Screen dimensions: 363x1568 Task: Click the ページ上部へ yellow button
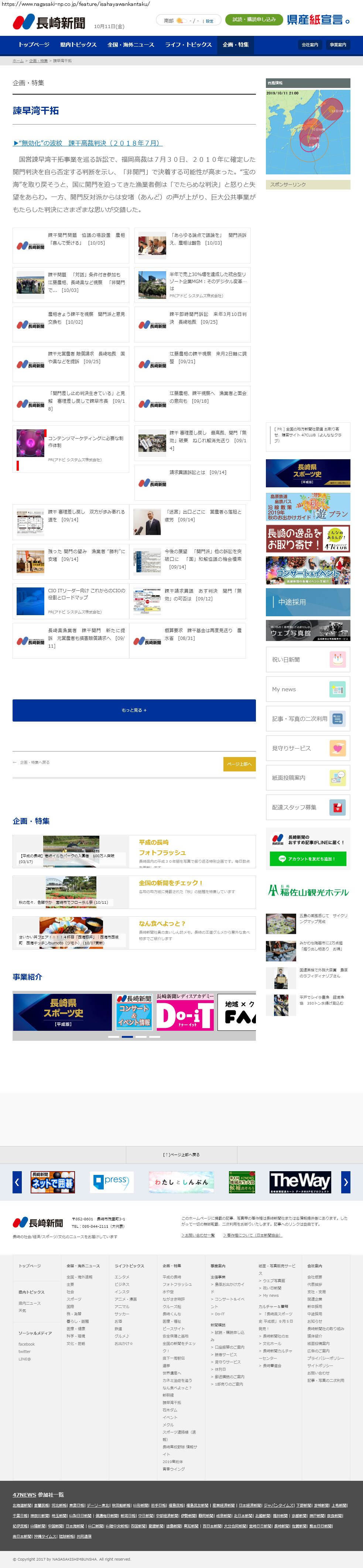pos(240,764)
